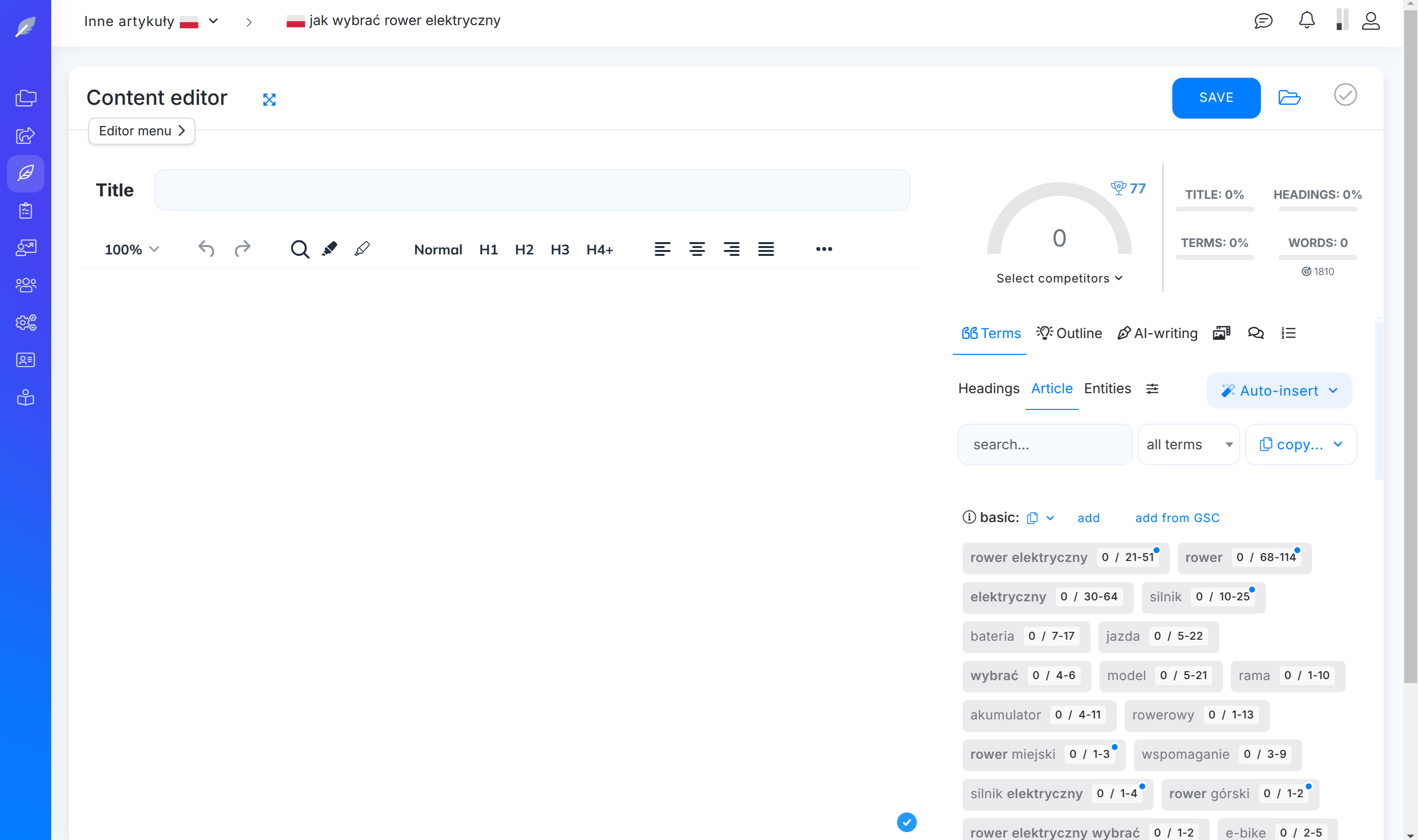Viewport: 1418px width, 840px height.
Task: Click the undo arrow in editor toolbar
Action: (206, 249)
